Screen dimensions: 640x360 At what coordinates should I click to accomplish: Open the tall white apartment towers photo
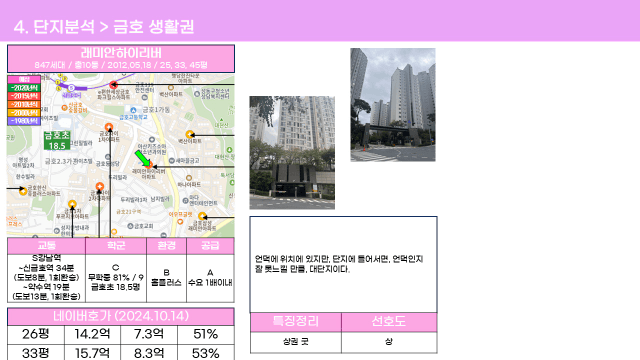click(393, 104)
